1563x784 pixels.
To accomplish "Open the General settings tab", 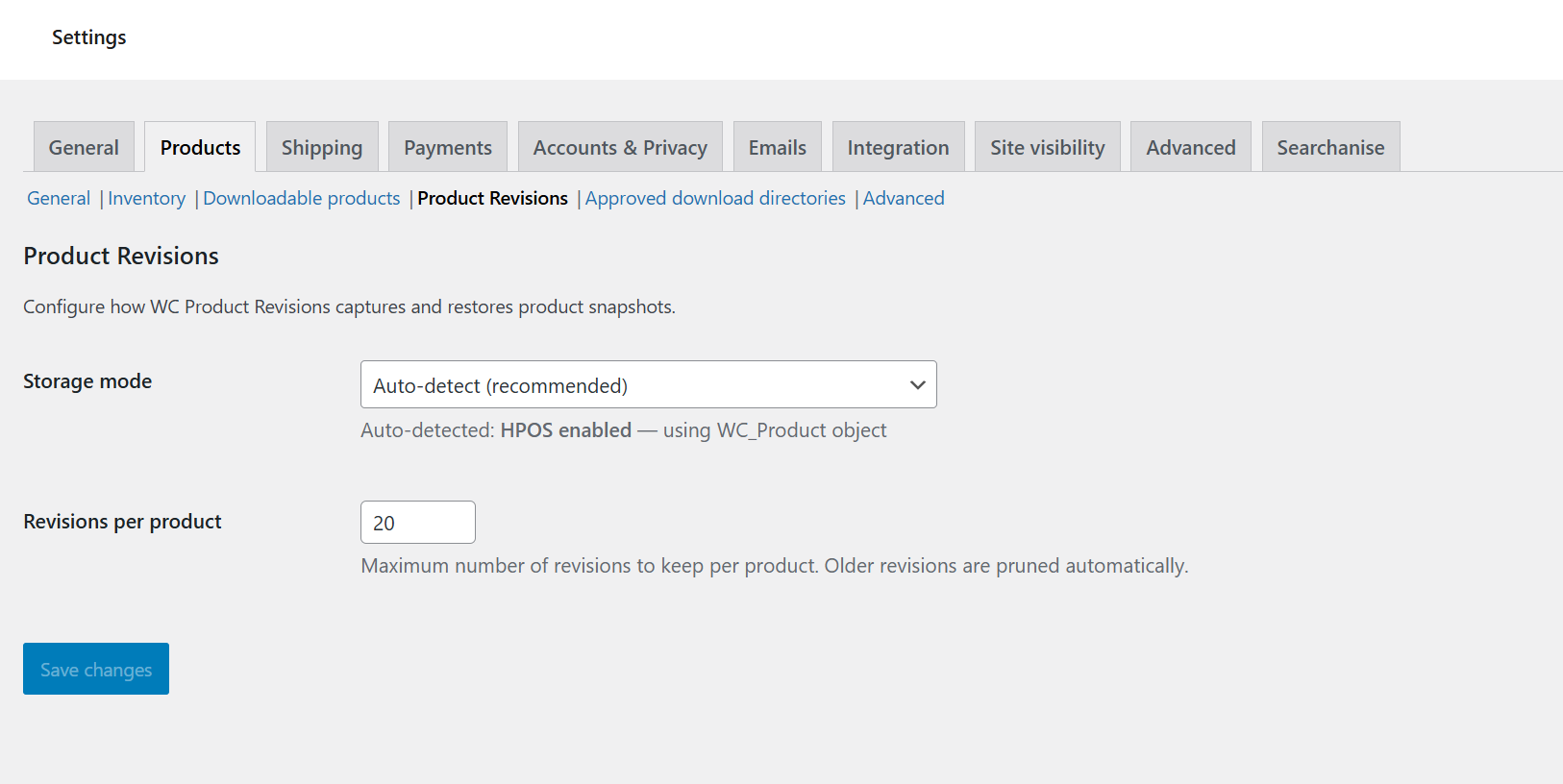I will pos(84,147).
